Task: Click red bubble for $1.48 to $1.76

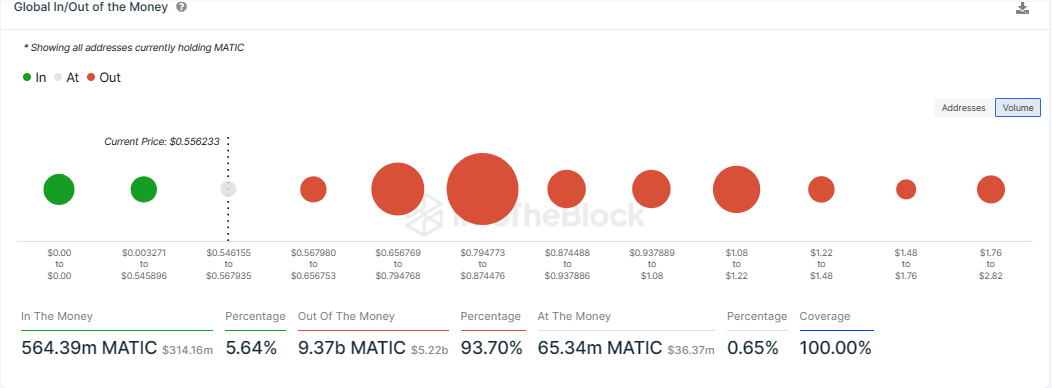Action: point(906,189)
